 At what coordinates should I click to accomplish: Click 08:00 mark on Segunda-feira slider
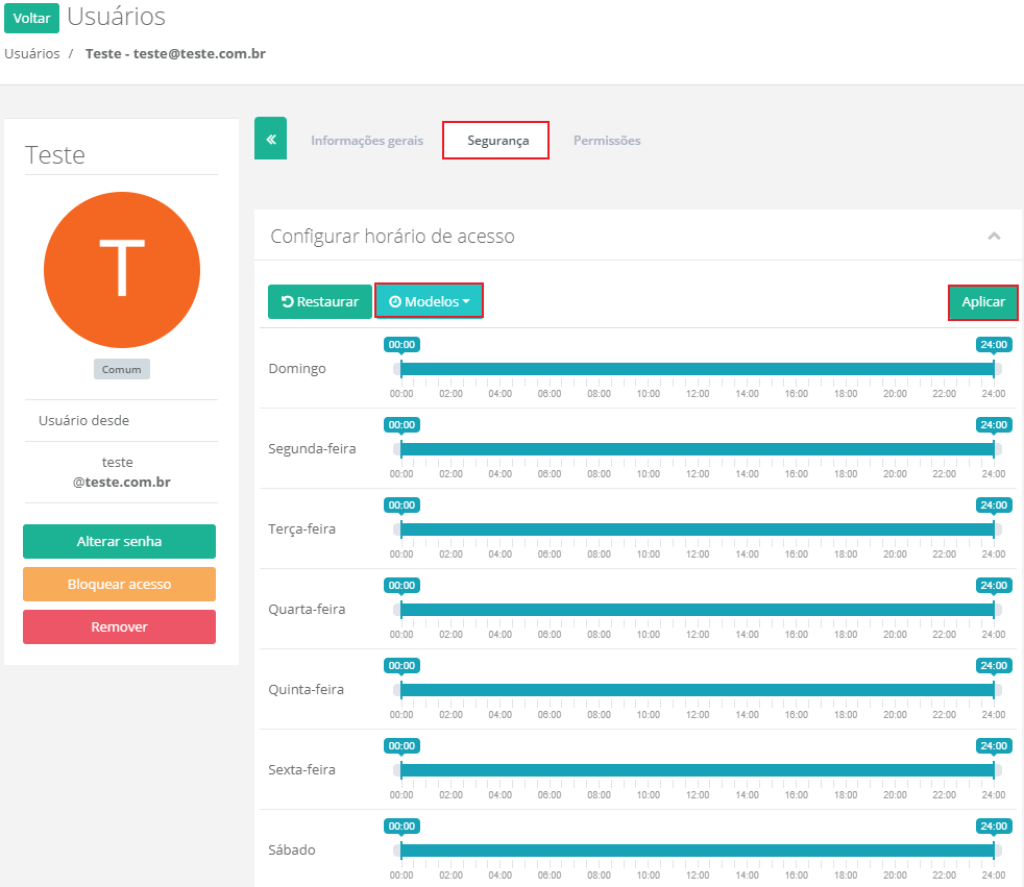tap(599, 474)
